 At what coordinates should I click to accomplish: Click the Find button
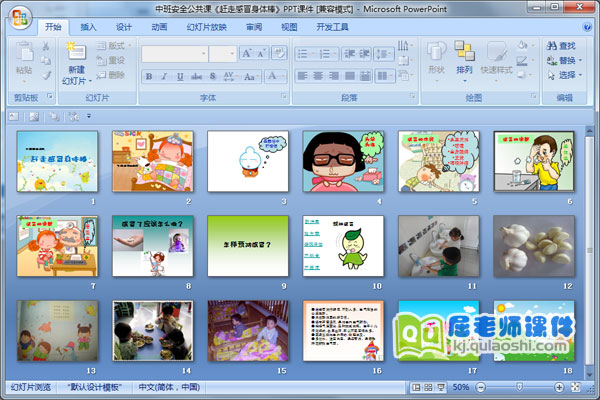(561, 46)
